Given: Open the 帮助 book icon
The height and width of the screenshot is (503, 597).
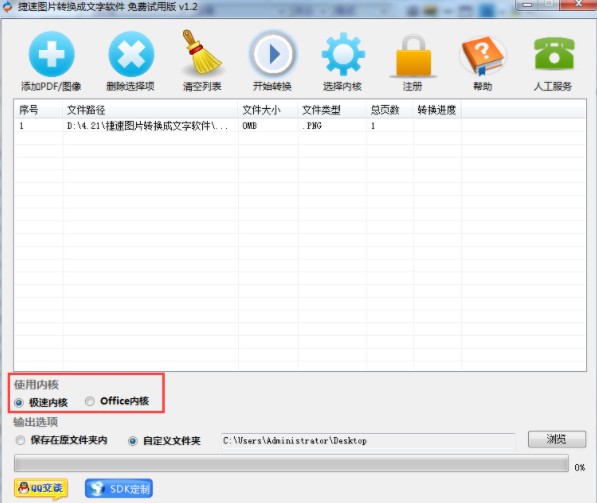Looking at the screenshot, I should (483, 55).
